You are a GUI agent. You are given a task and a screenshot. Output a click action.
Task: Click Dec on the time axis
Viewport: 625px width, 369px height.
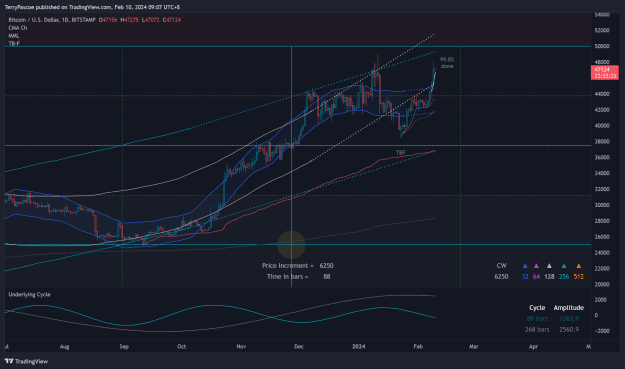coord(299,347)
